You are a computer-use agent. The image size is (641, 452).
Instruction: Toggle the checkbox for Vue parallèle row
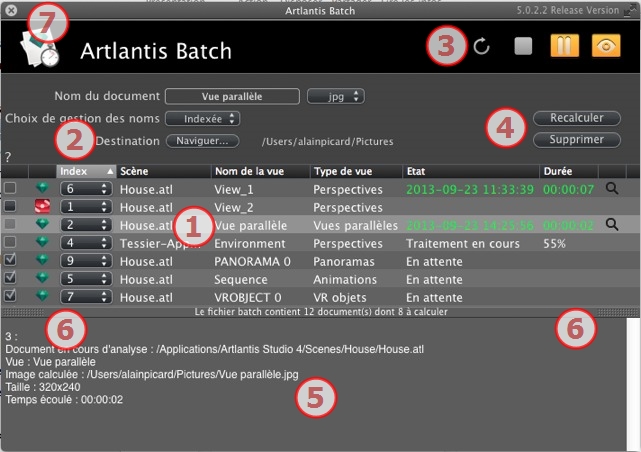[x=10, y=224]
